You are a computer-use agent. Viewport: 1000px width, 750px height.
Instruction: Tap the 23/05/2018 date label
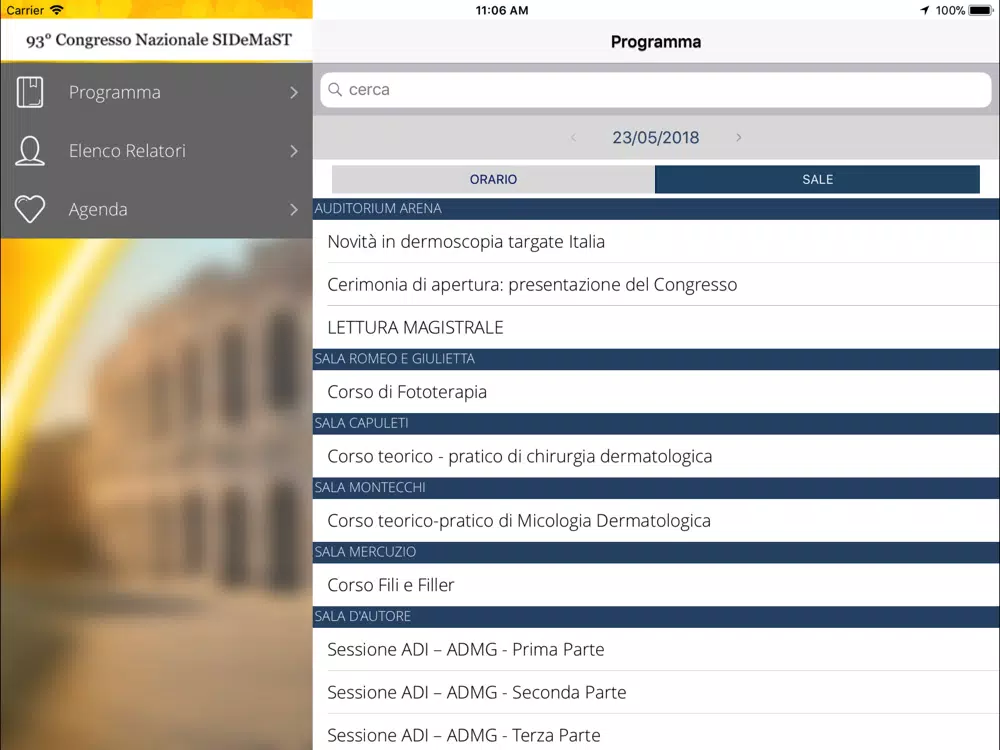click(x=656, y=138)
